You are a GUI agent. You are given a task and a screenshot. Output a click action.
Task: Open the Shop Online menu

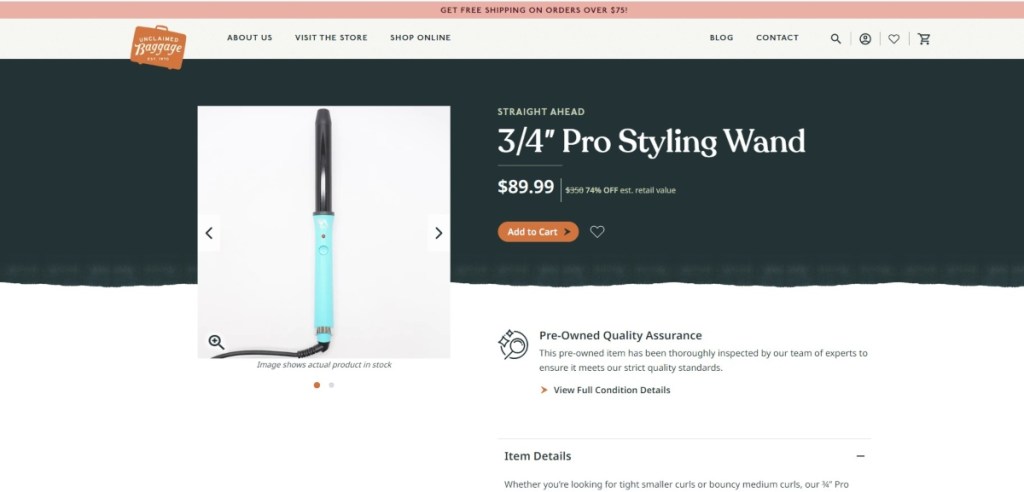(420, 38)
